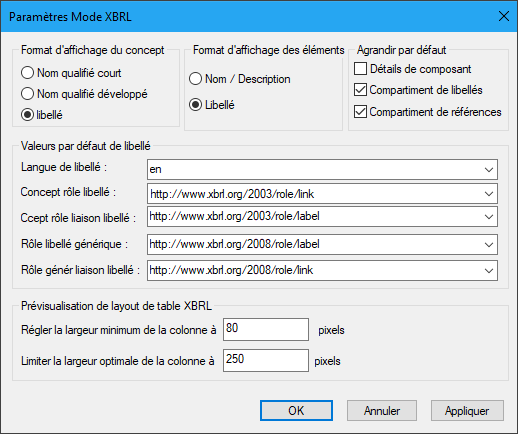This screenshot has width=518, height=434.
Task: Click the optimal column width limit field
Action: coord(266,360)
